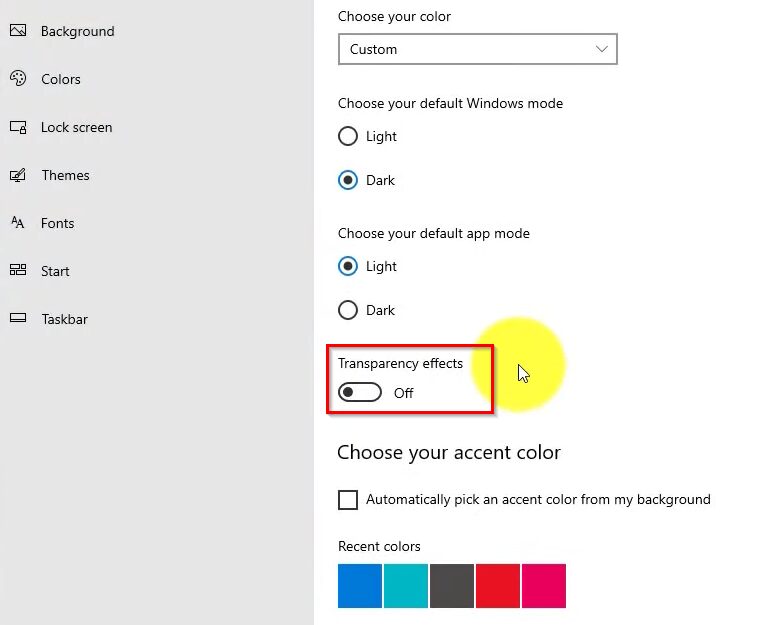Open the Choose your color dropdown
Screen dimensions: 783x625
(477, 49)
